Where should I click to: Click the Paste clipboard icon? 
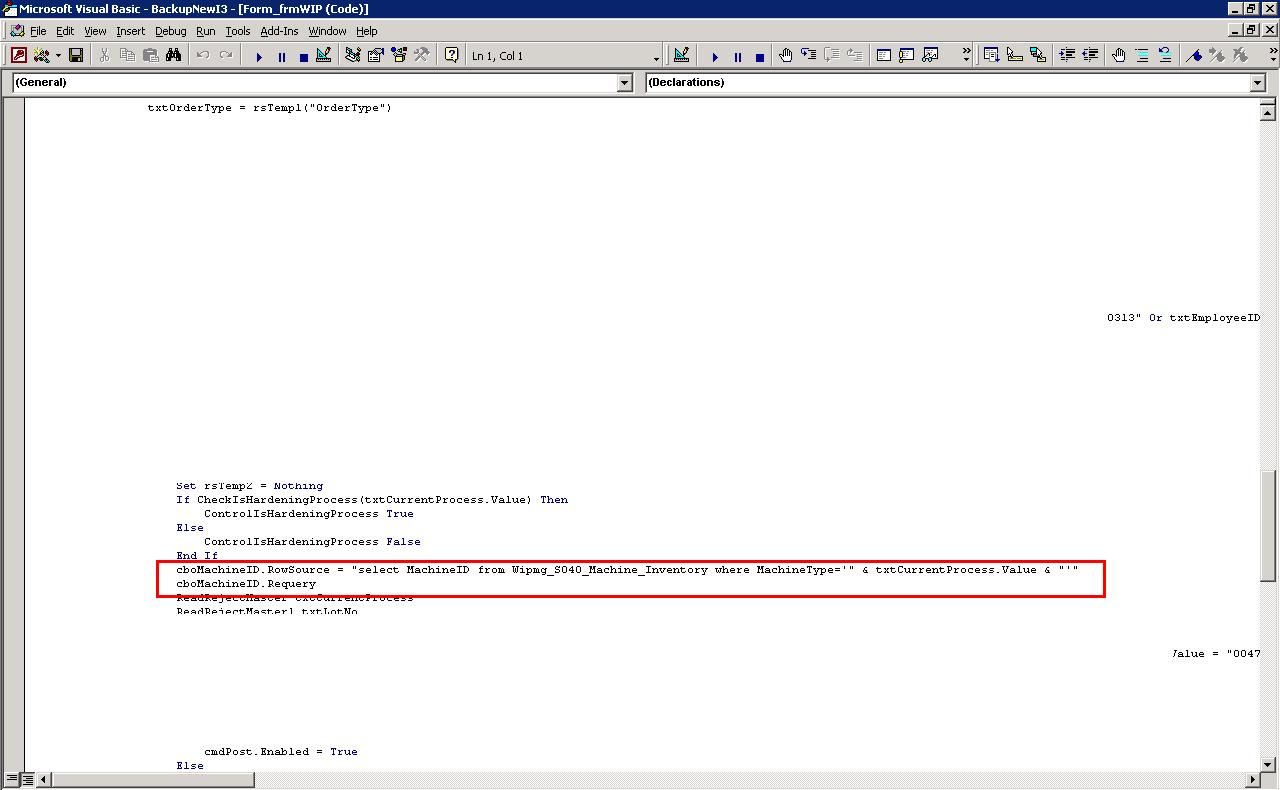(x=150, y=56)
